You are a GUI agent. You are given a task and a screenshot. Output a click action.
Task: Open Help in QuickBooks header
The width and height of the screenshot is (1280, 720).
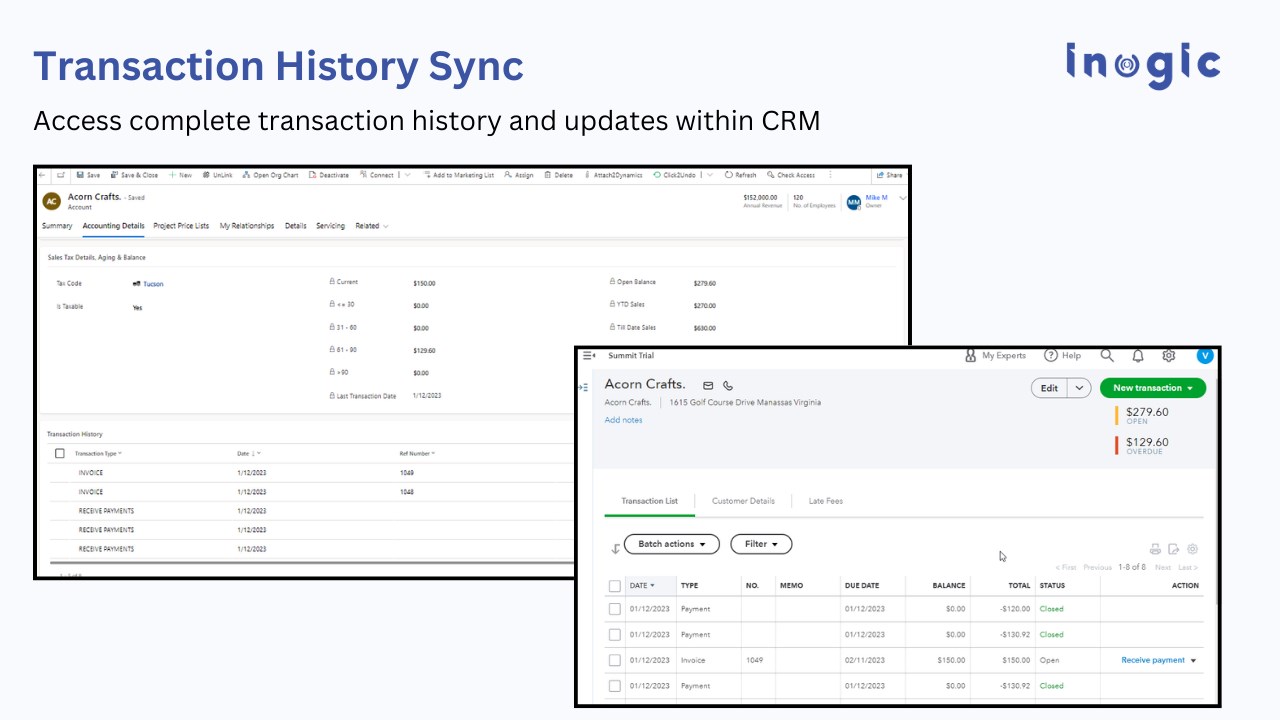click(1062, 356)
